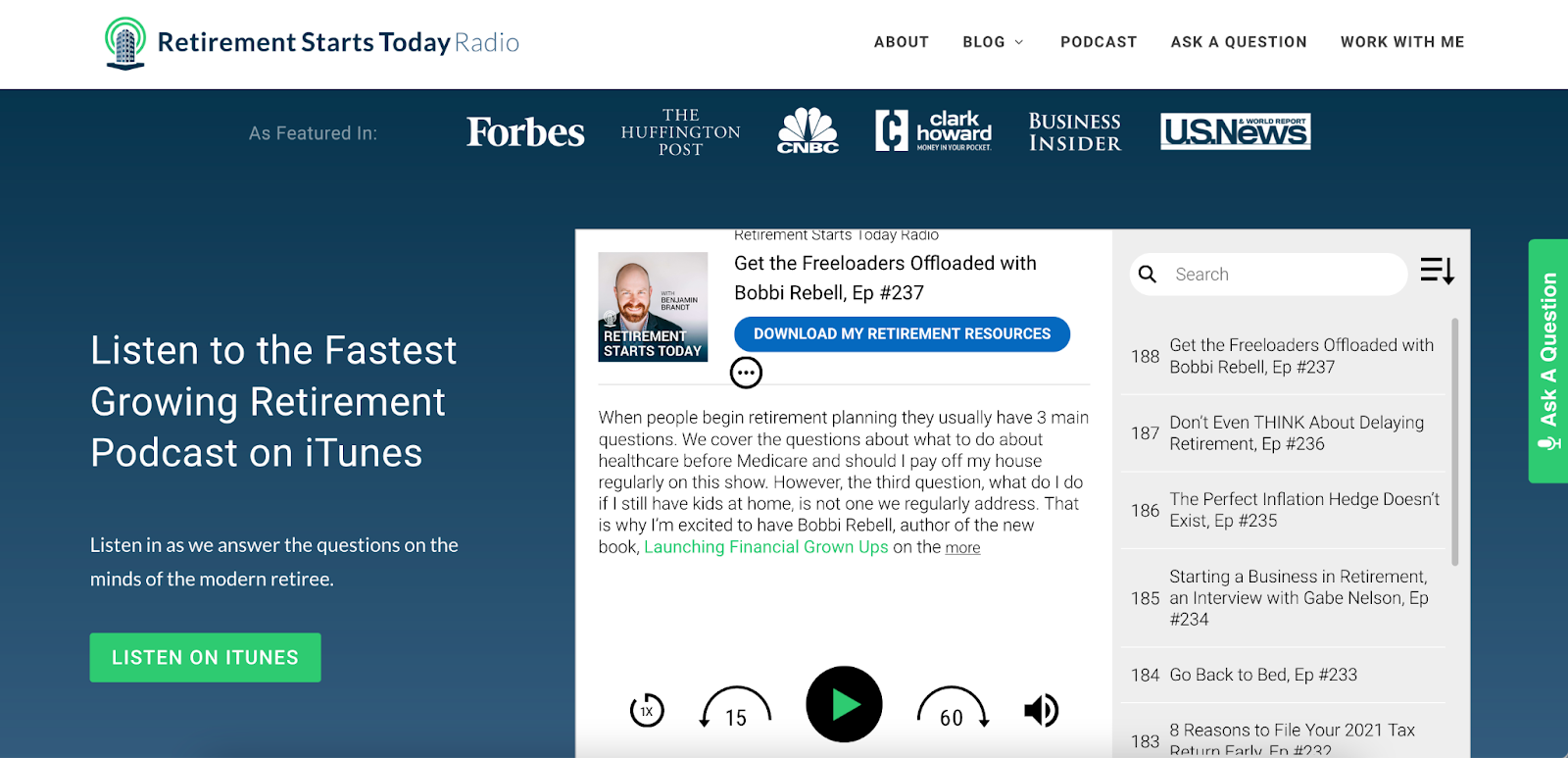
Task: Open WORK WITH ME page
Action: pos(1402,42)
